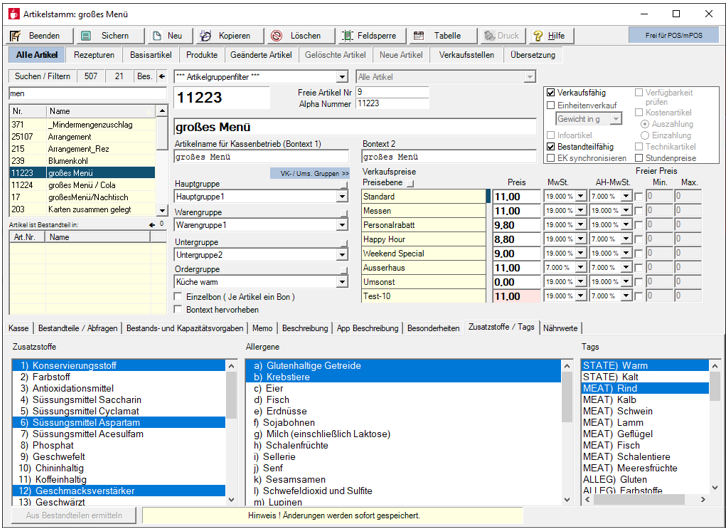Viewport: 727px width, 528px height.
Task: Click the arrow next to Bes. in search bar
Action: (x=161, y=76)
